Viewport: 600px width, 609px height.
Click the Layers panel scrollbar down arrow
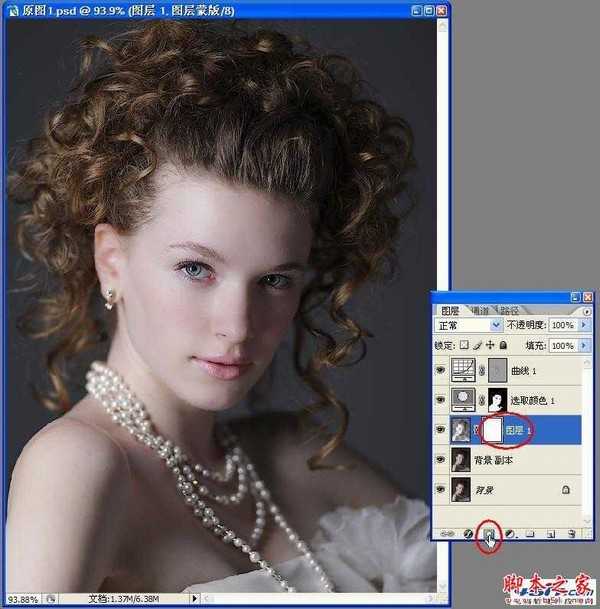click(x=587, y=520)
